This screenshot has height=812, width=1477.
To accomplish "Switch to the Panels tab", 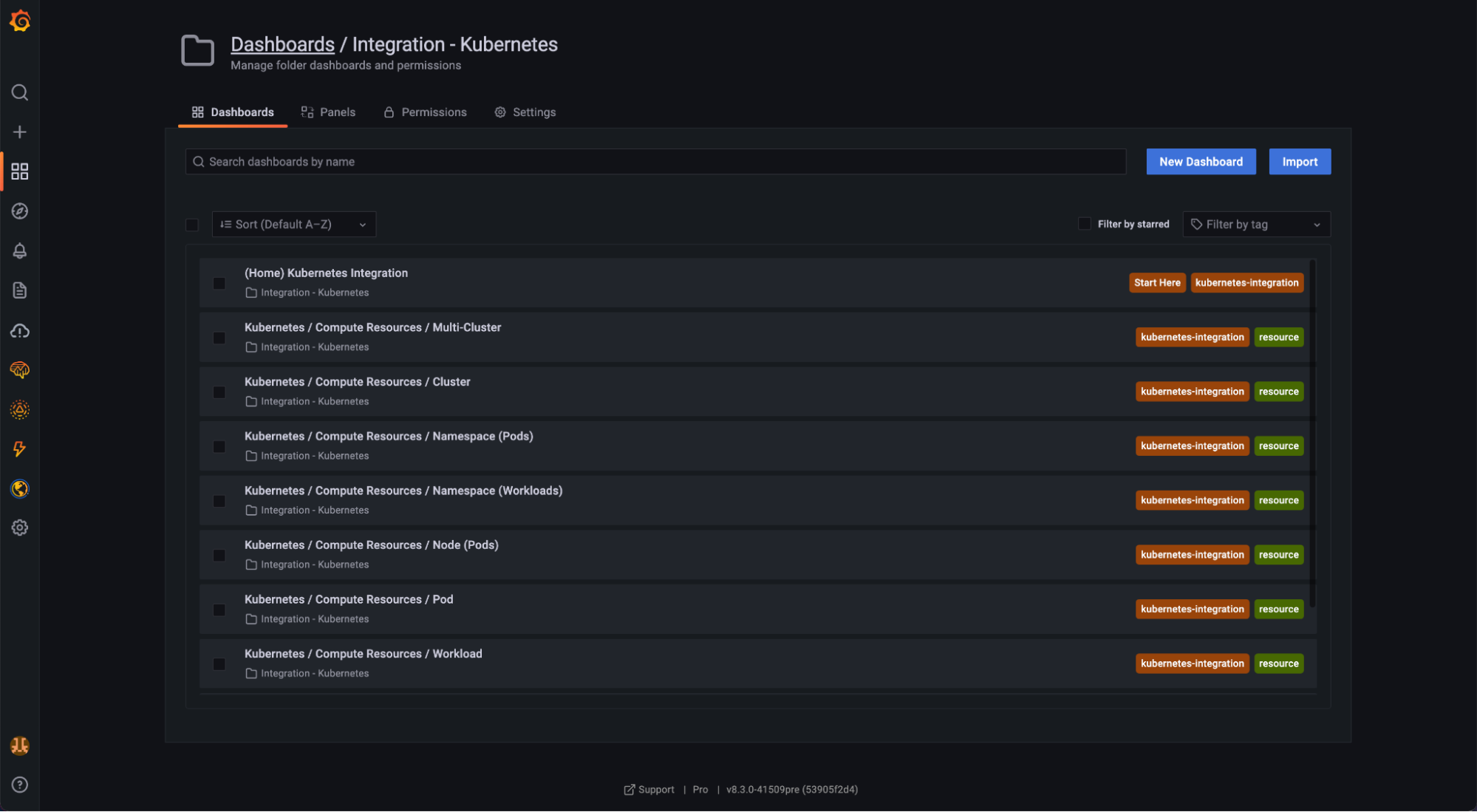I will [x=328, y=112].
